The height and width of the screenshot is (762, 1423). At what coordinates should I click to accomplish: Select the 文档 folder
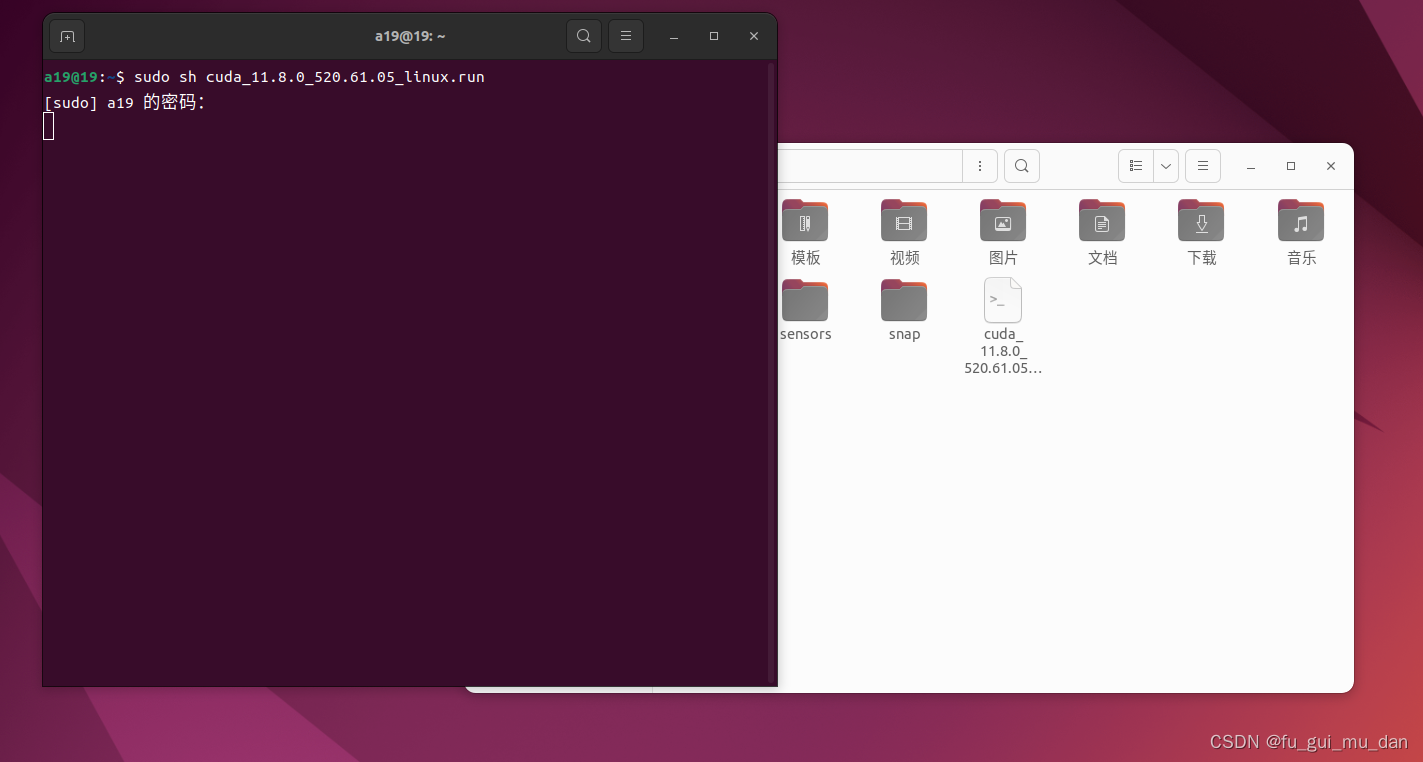coord(1102,233)
